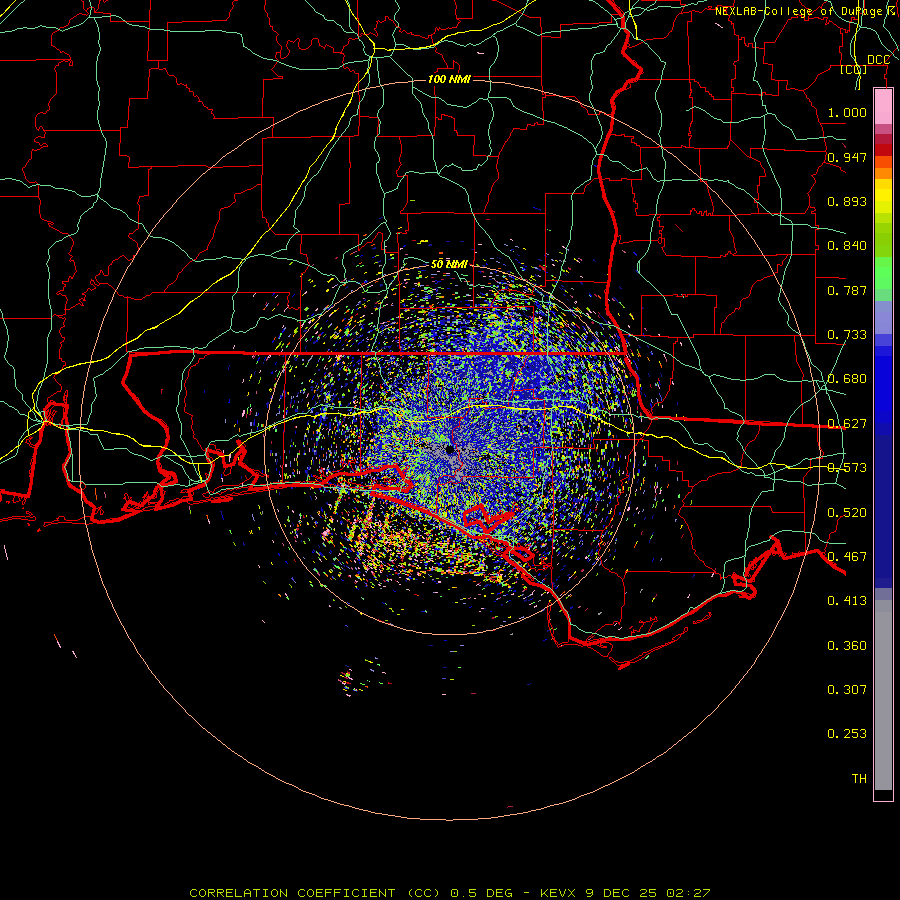Click the 0.360 legend value
Screen dimensions: 900x900
847,645
